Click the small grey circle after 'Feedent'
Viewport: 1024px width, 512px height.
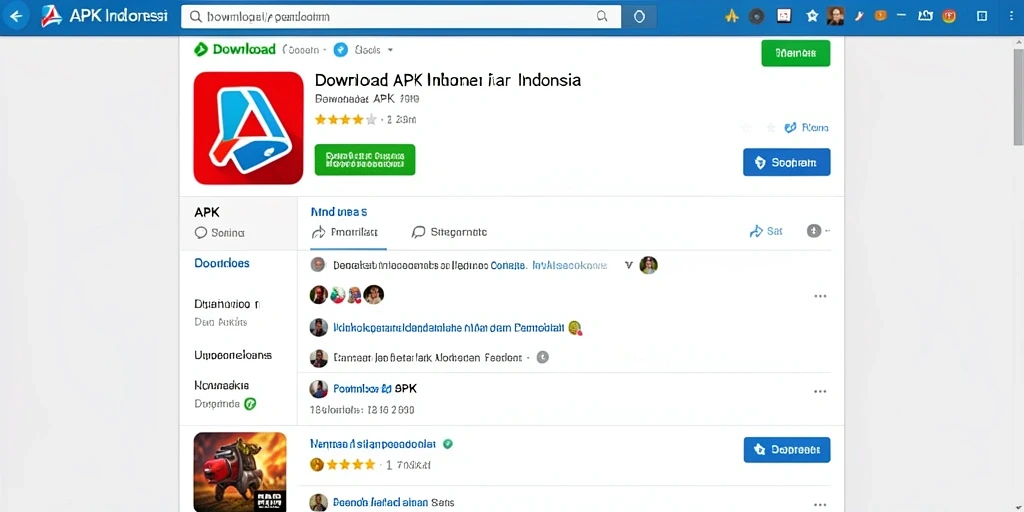tap(542, 357)
